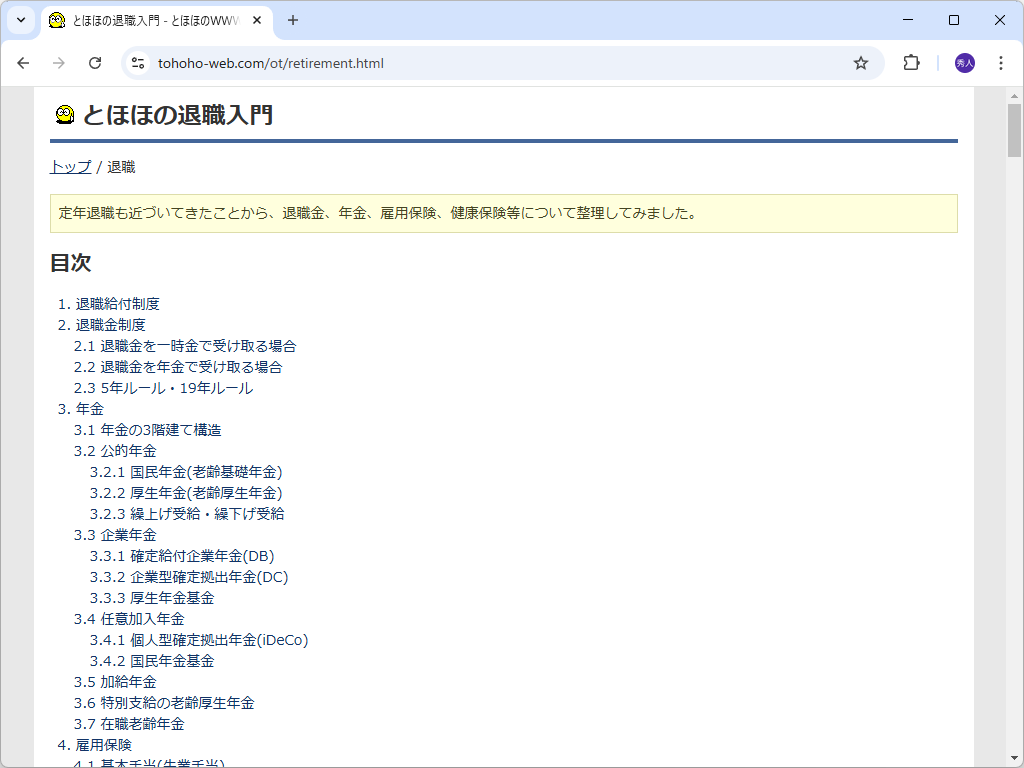
Task: Follow the トップ breadcrumb link
Action: (x=71, y=167)
